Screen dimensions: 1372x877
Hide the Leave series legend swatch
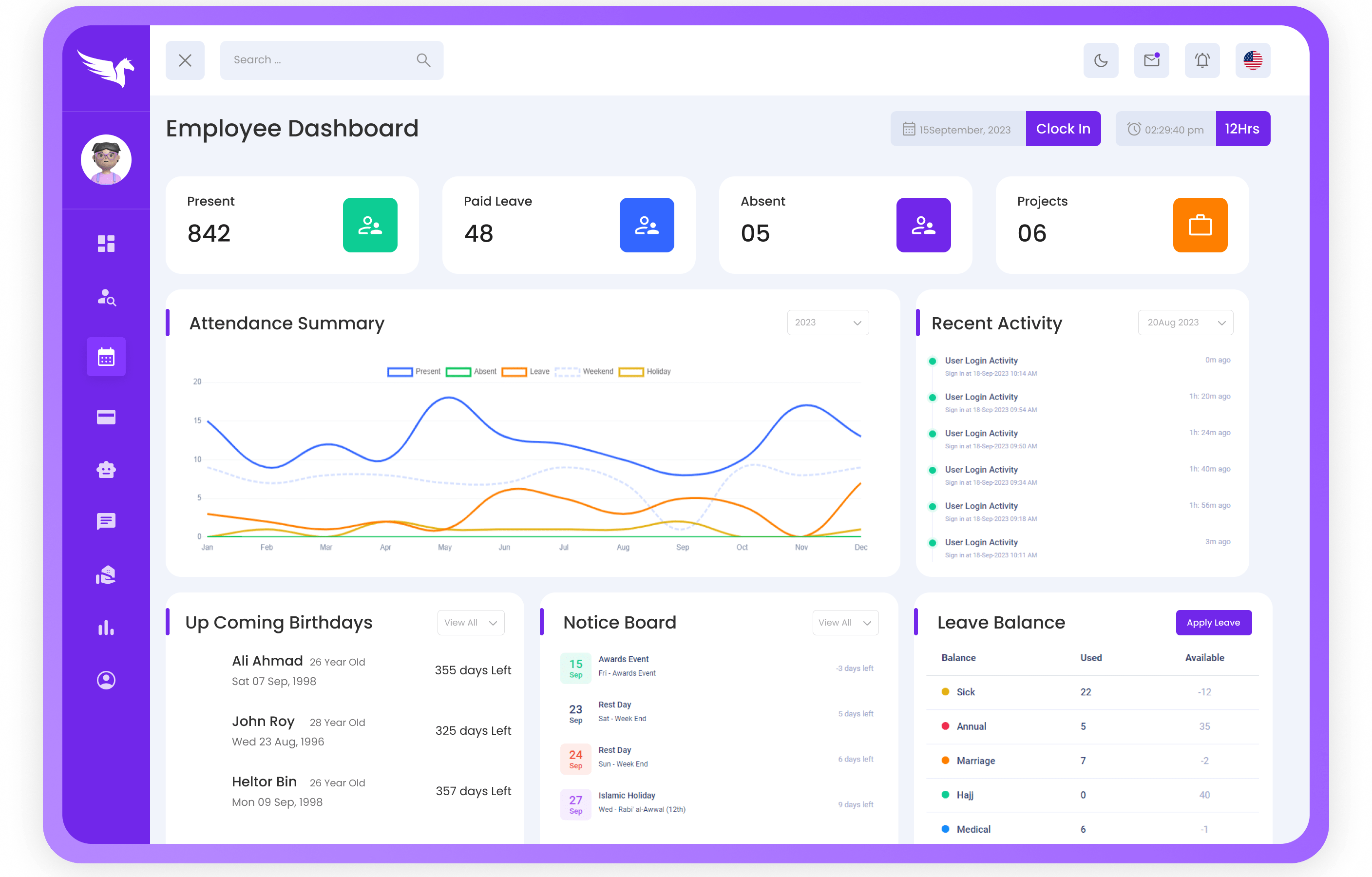[x=514, y=372]
